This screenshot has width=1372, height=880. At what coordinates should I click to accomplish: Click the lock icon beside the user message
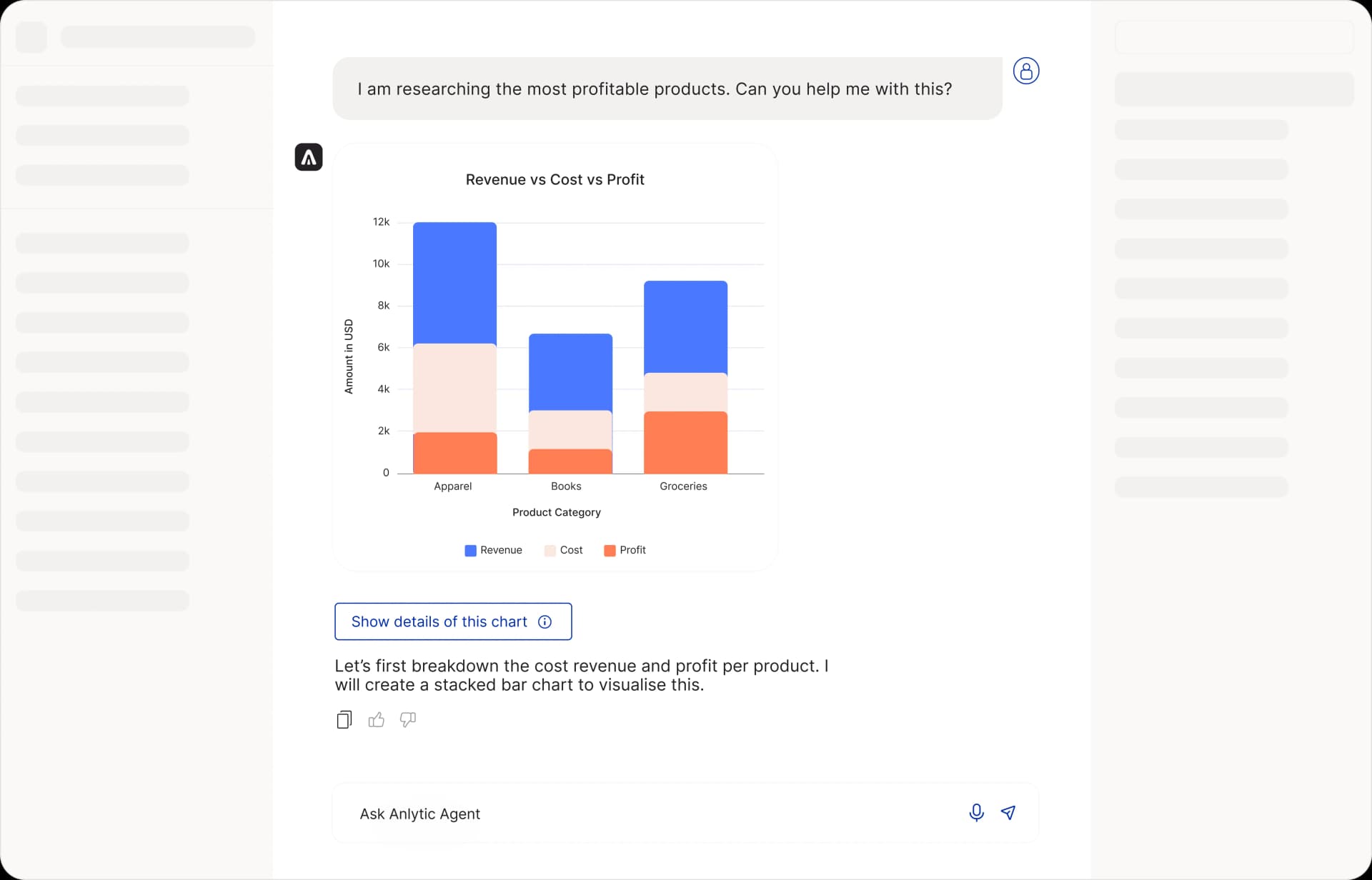coord(1026,71)
